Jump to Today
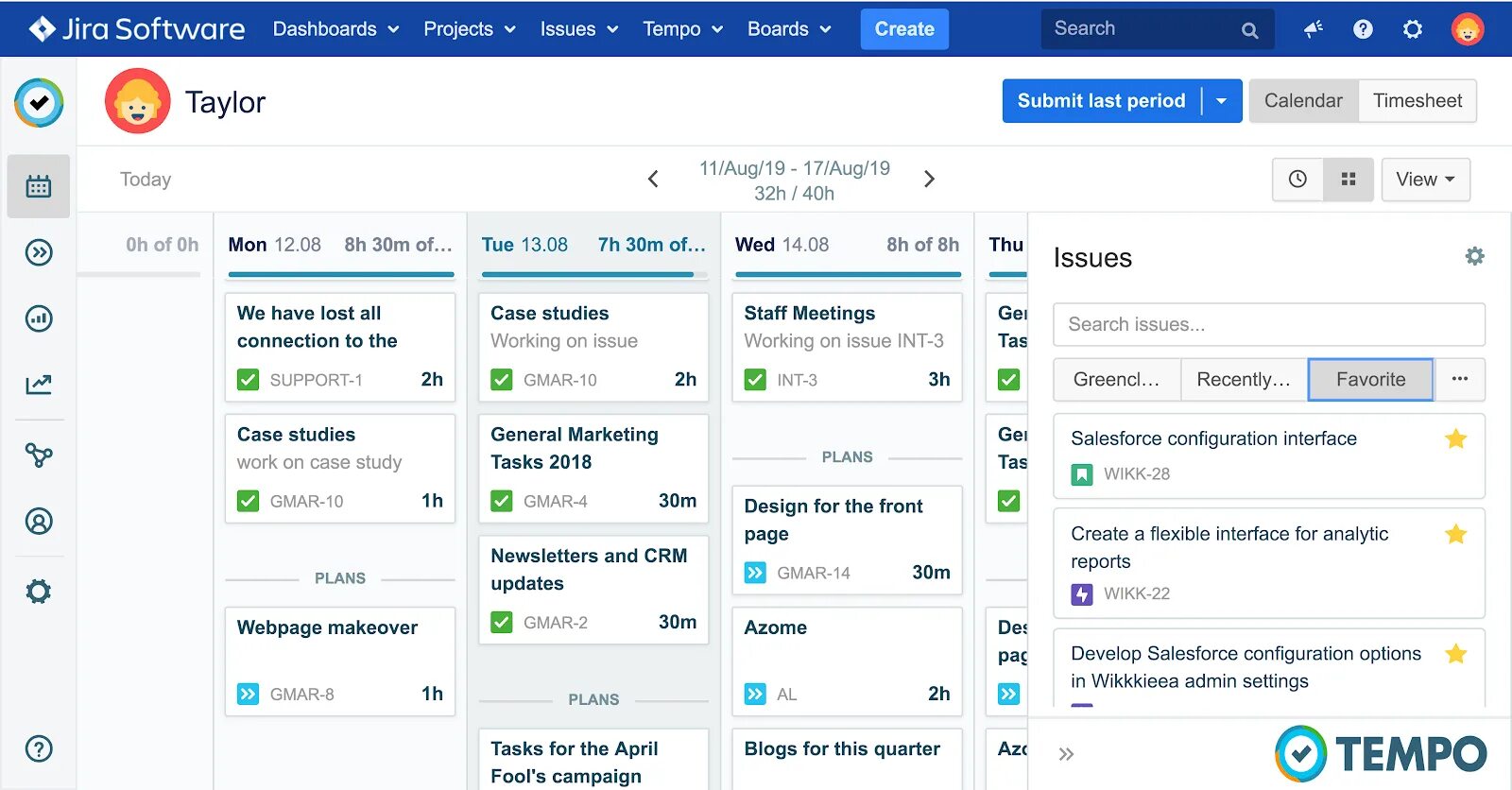The width and height of the screenshot is (1512, 790). 146,180
